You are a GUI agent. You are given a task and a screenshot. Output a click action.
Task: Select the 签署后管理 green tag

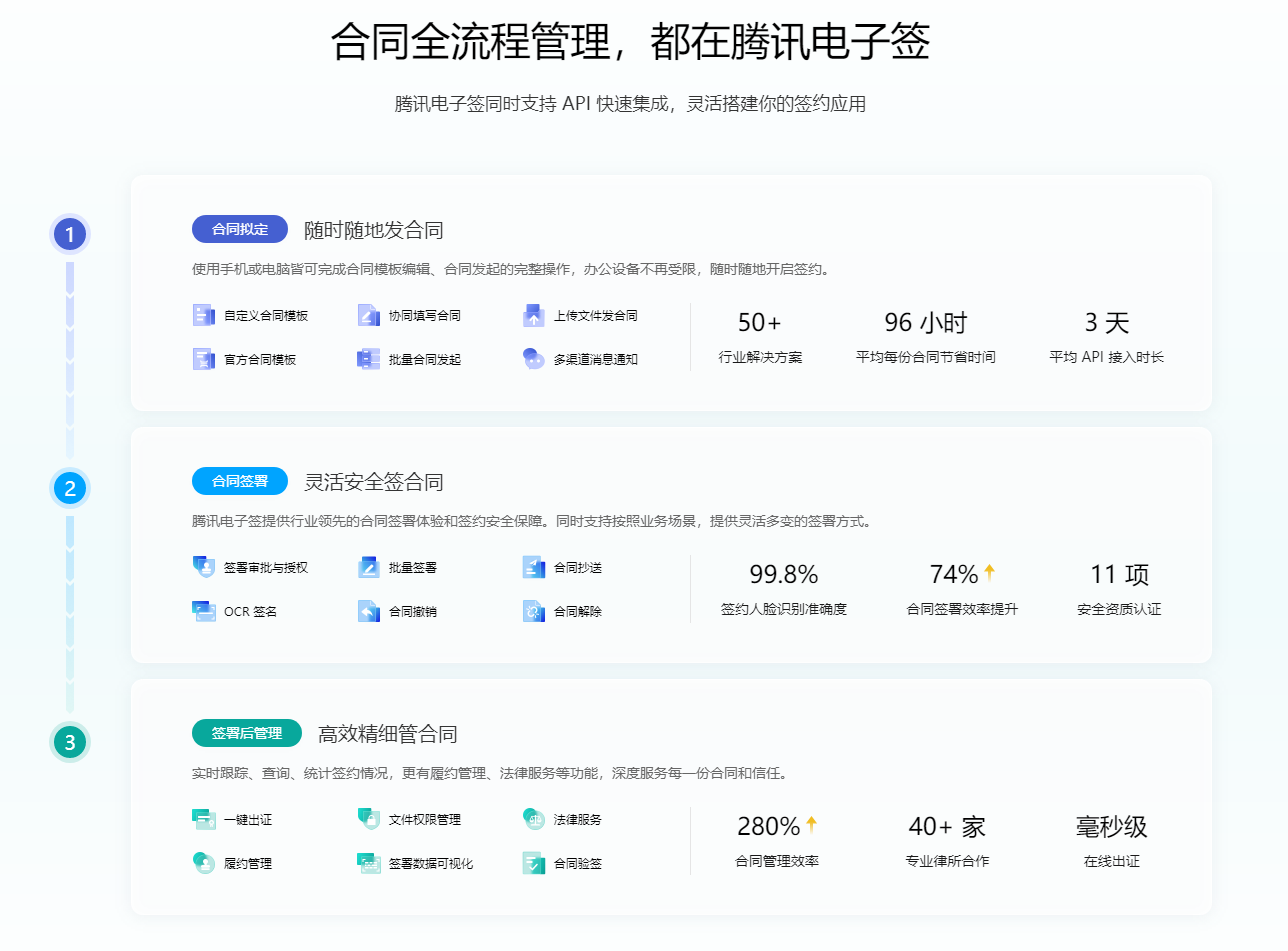coord(247,733)
